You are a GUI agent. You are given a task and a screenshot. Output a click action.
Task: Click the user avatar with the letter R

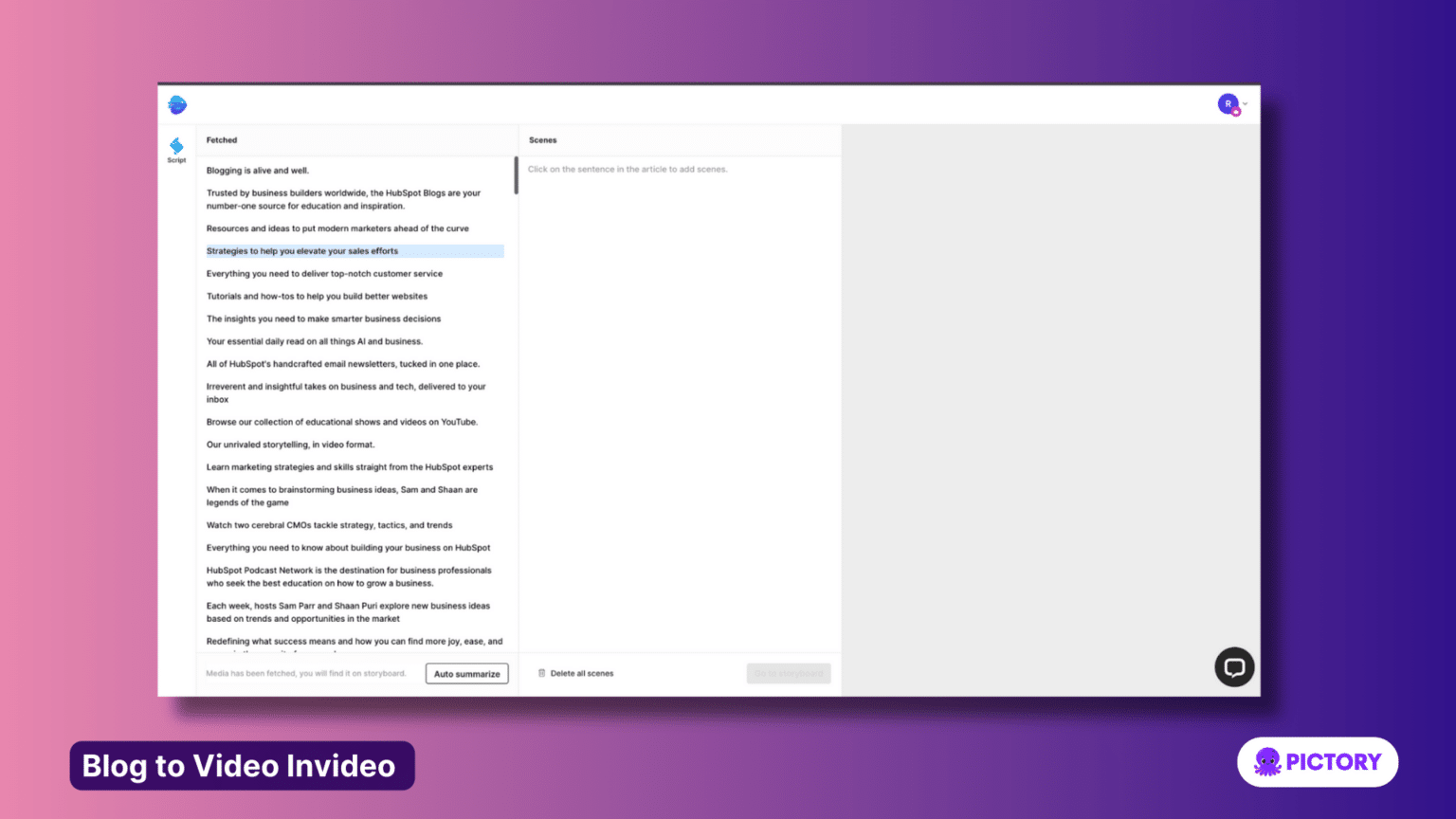(1227, 104)
